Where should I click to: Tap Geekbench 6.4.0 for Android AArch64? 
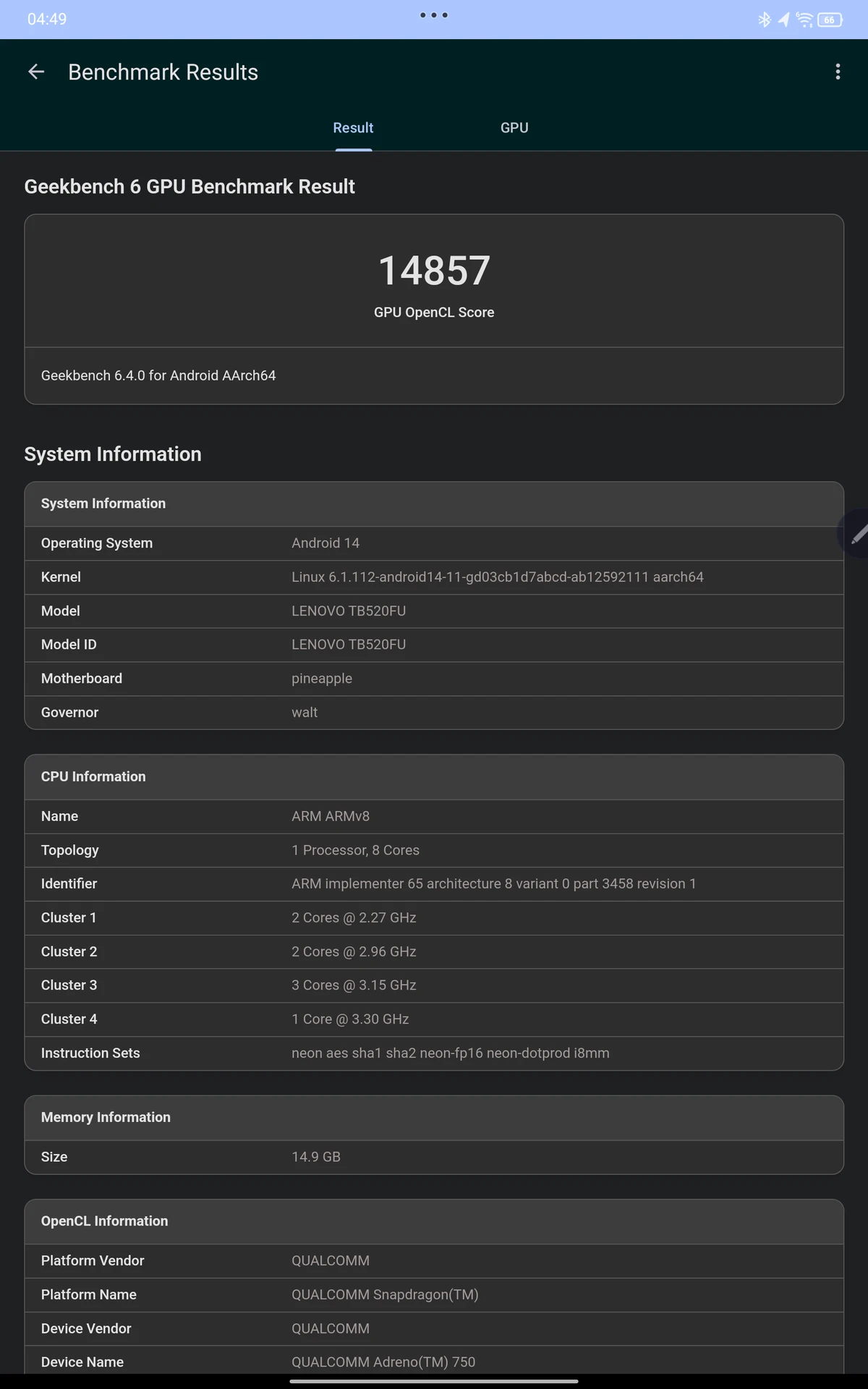click(x=158, y=375)
